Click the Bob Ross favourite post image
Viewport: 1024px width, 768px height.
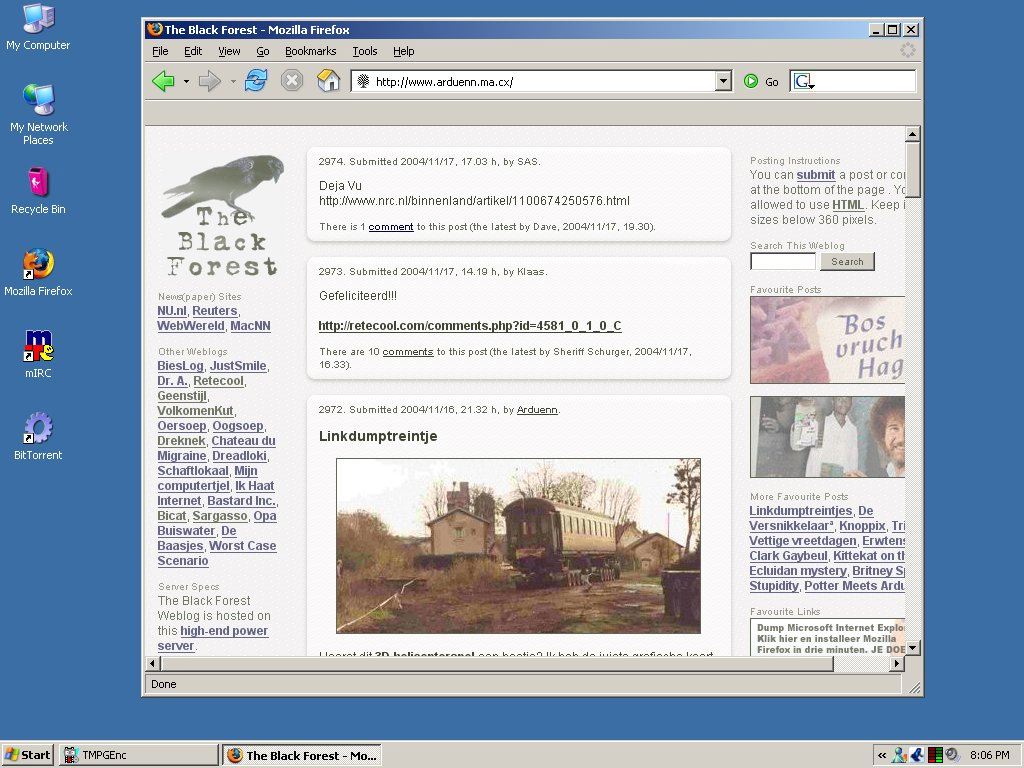pyautogui.click(x=827, y=437)
